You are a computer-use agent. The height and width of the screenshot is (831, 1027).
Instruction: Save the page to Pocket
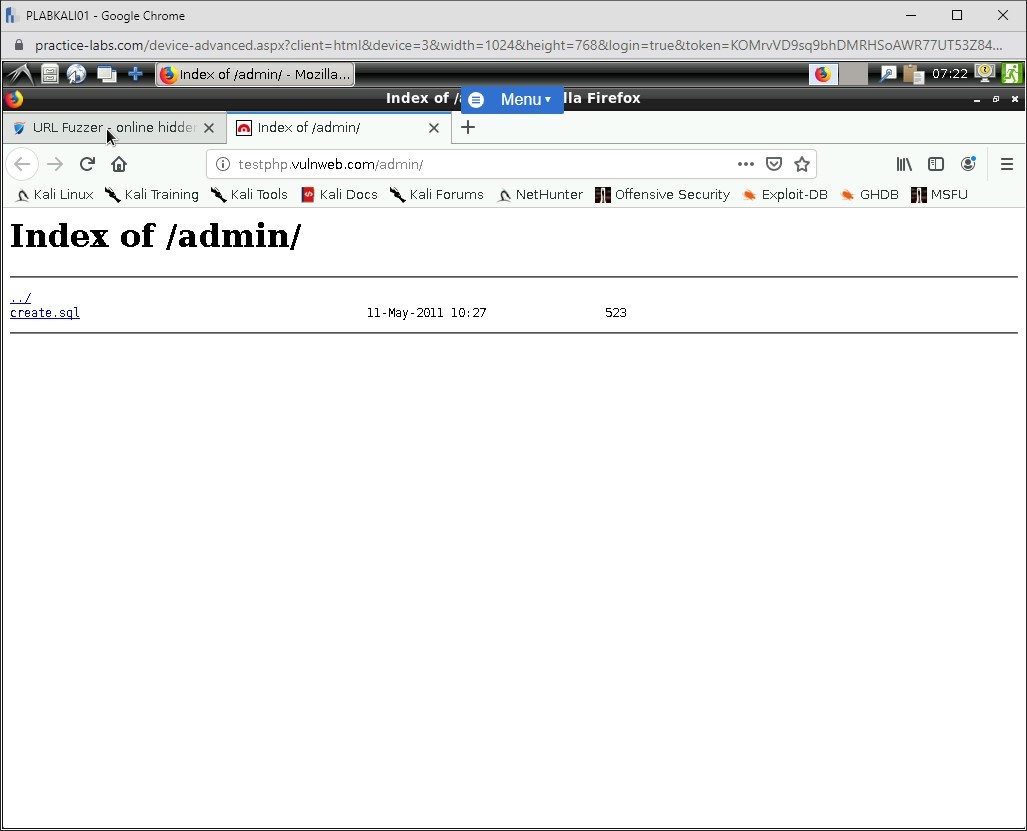(x=773, y=164)
